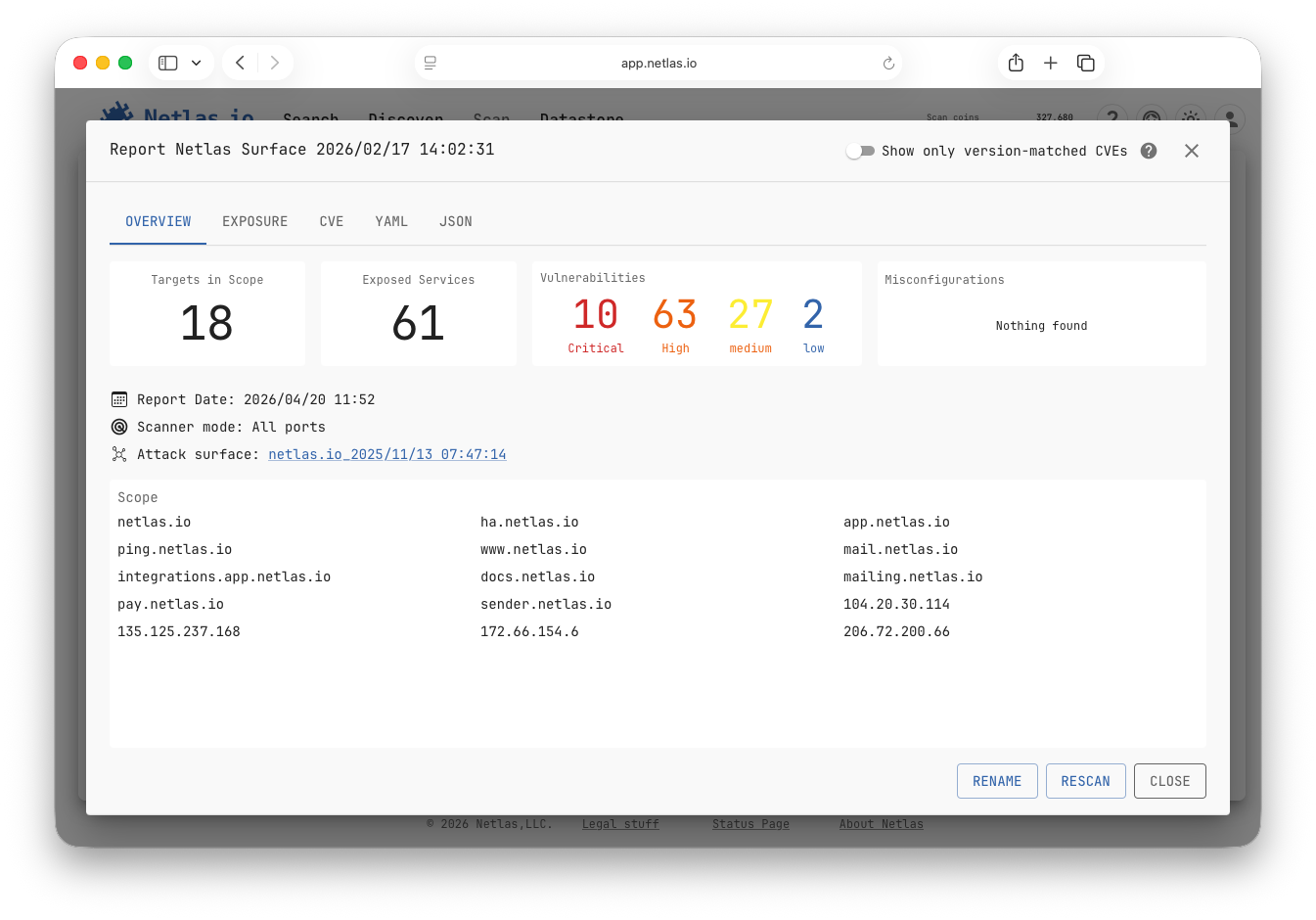This screenshot has width=1316, height=920.
Task: Close the report dialog with X icon
Action: click(1191, 151)
